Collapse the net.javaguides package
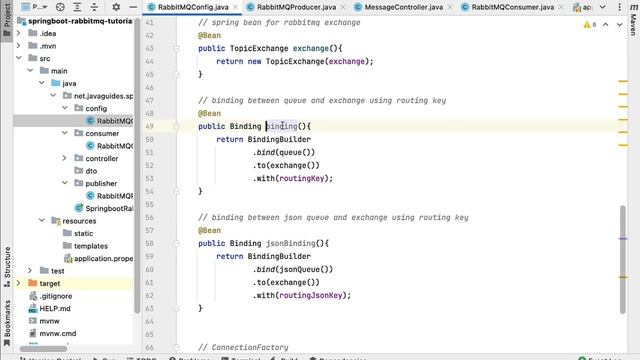The width and height of the screenshot is (640, 360). tap(53, 96)
